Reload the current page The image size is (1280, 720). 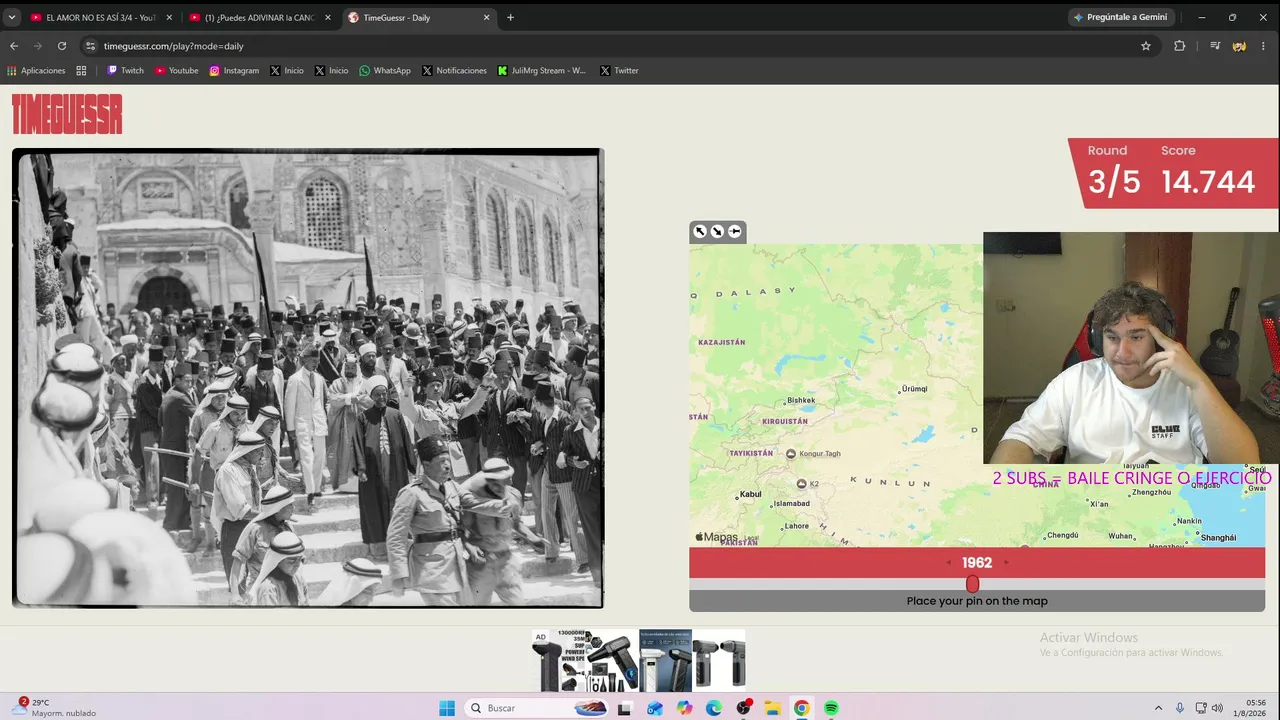point(62,46)
